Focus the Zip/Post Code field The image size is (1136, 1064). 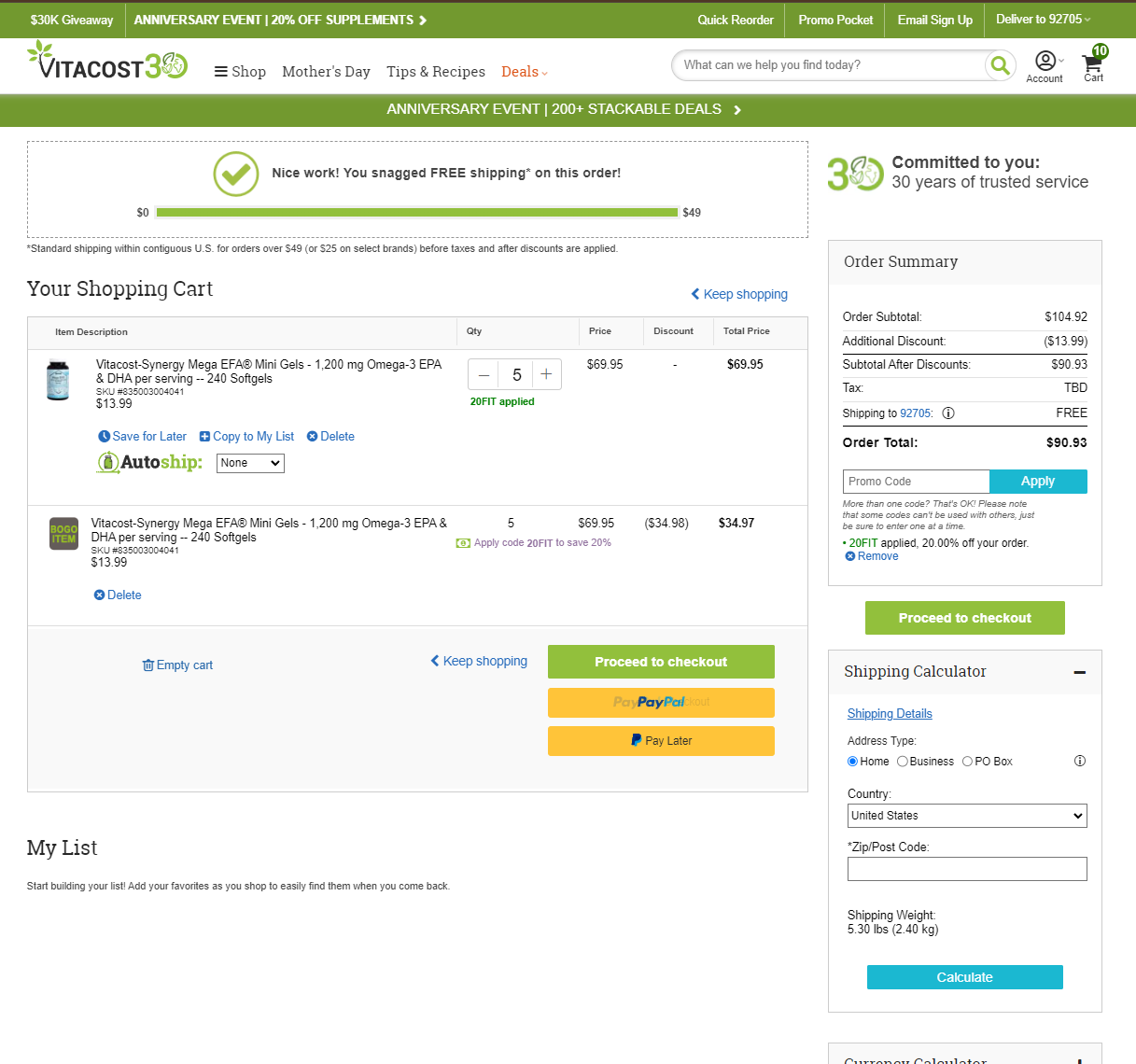[x=967, y=869]
